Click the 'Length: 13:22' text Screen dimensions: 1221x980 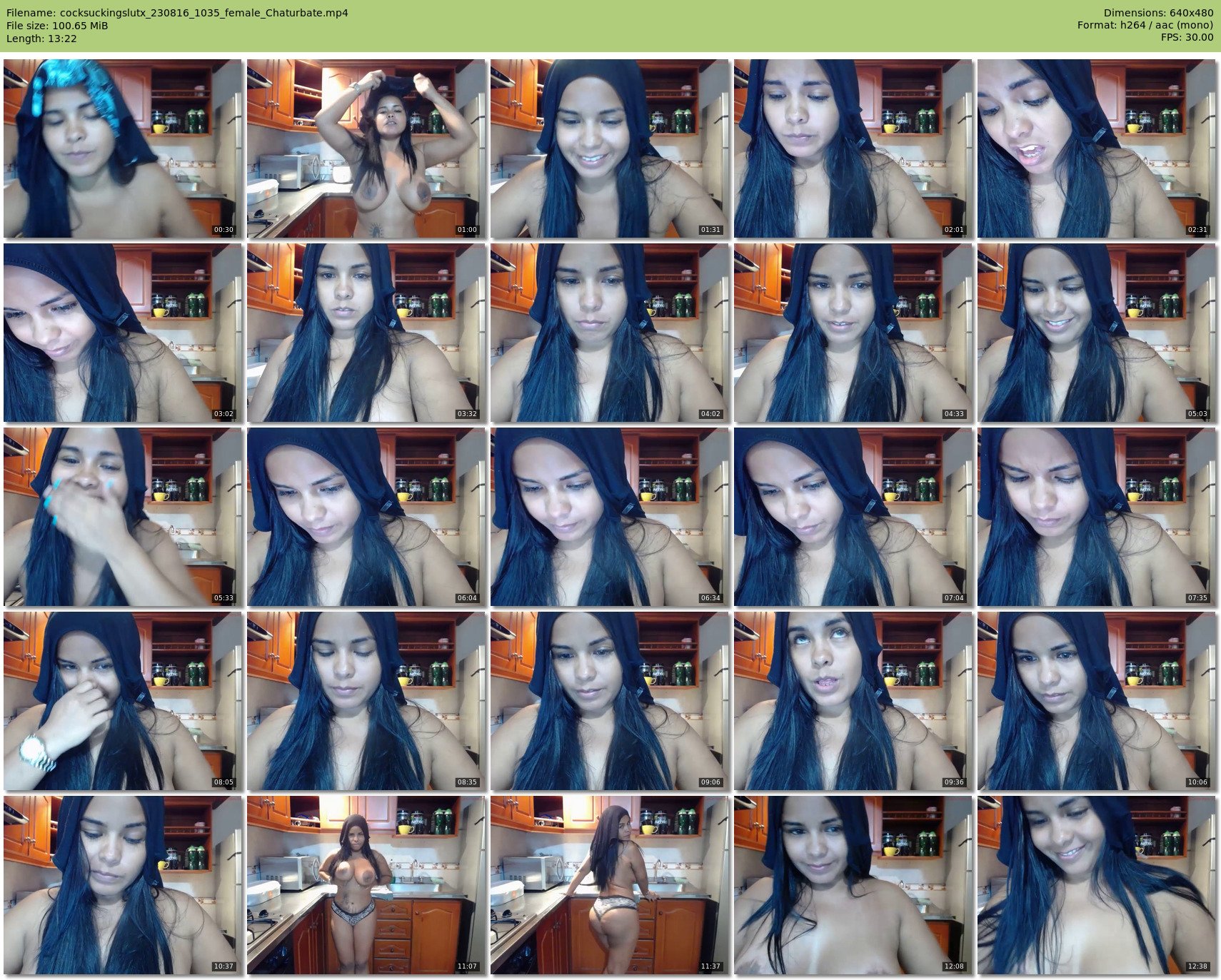click(x=41, y=39)
